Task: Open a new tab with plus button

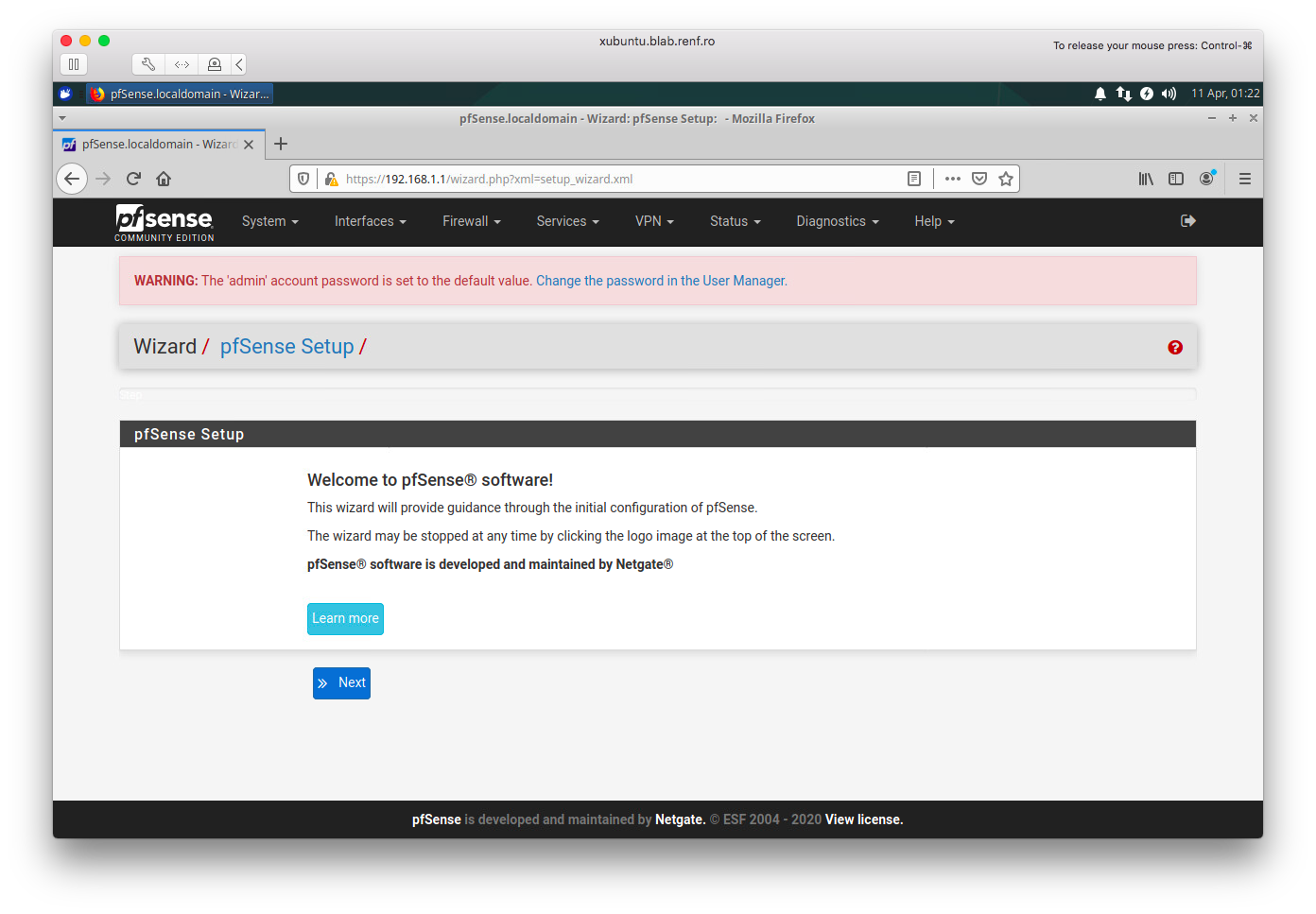Action: click(x=281, y=144)
